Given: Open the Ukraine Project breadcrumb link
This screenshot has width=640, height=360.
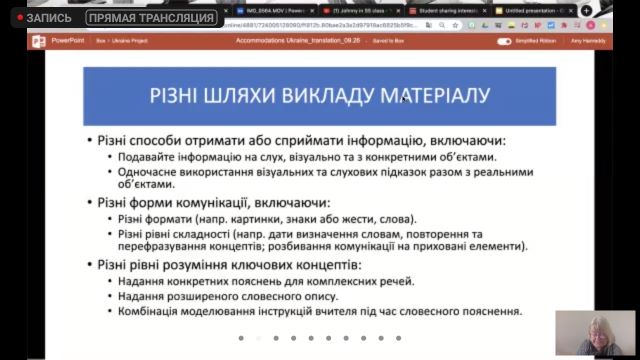Looking at the screenshot, I should [129, 41].
